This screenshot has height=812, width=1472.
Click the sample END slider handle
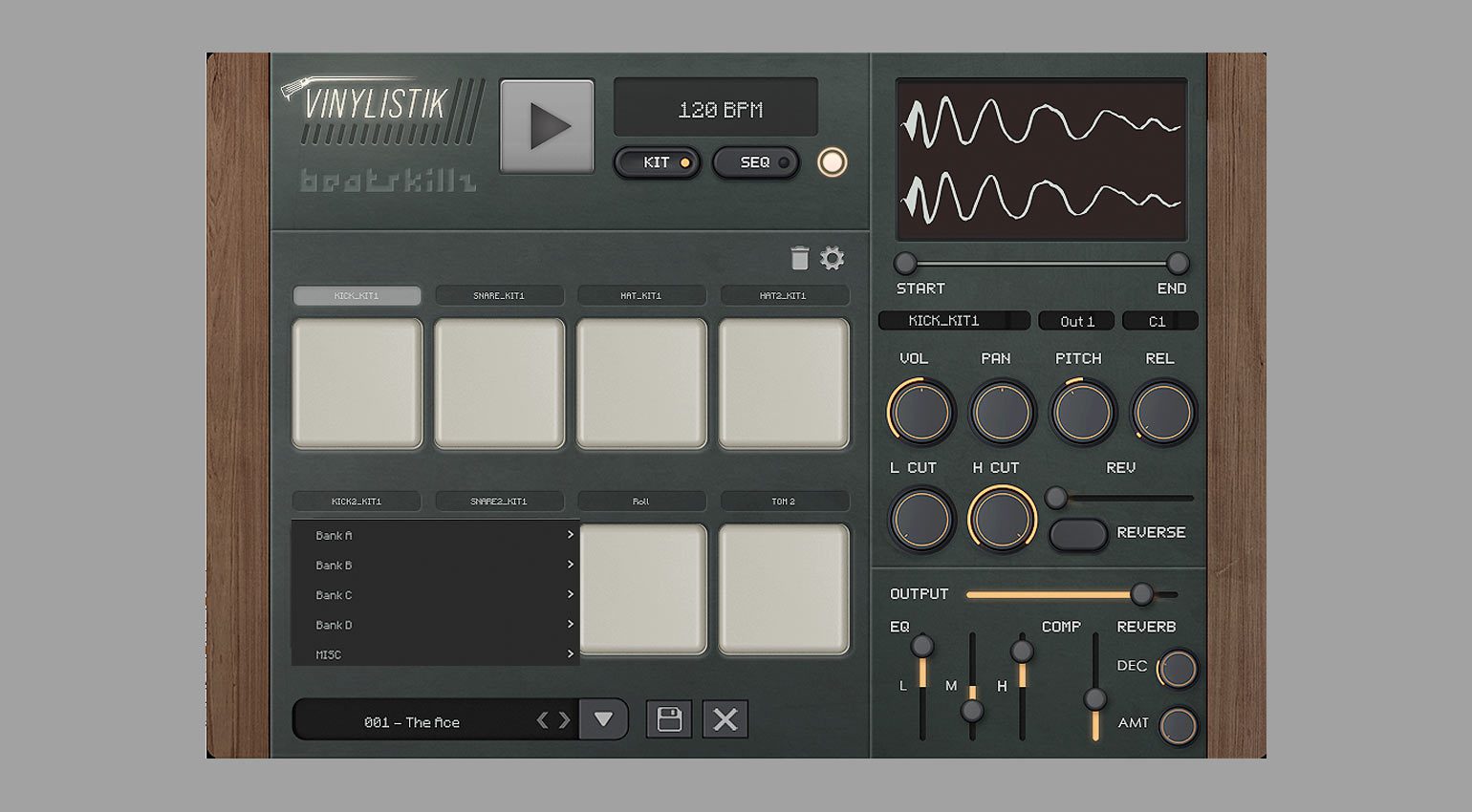point(1178,263)
